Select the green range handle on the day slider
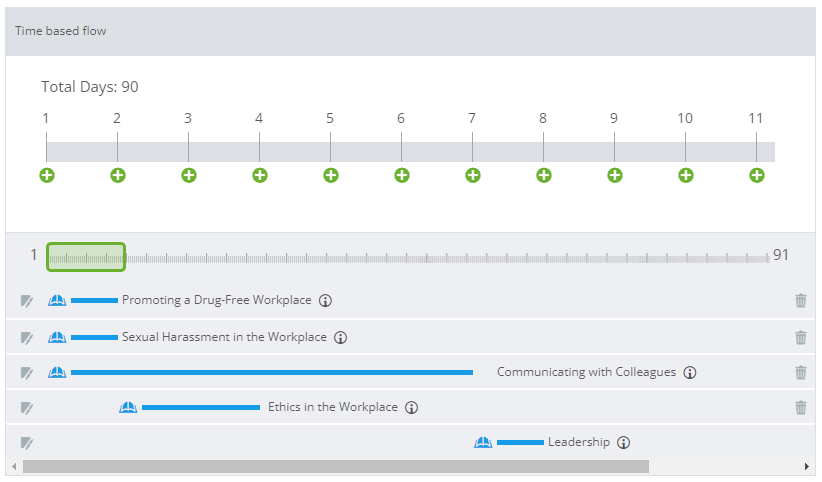This screenshot has width=822, height=482. click(x=86, y=257)
